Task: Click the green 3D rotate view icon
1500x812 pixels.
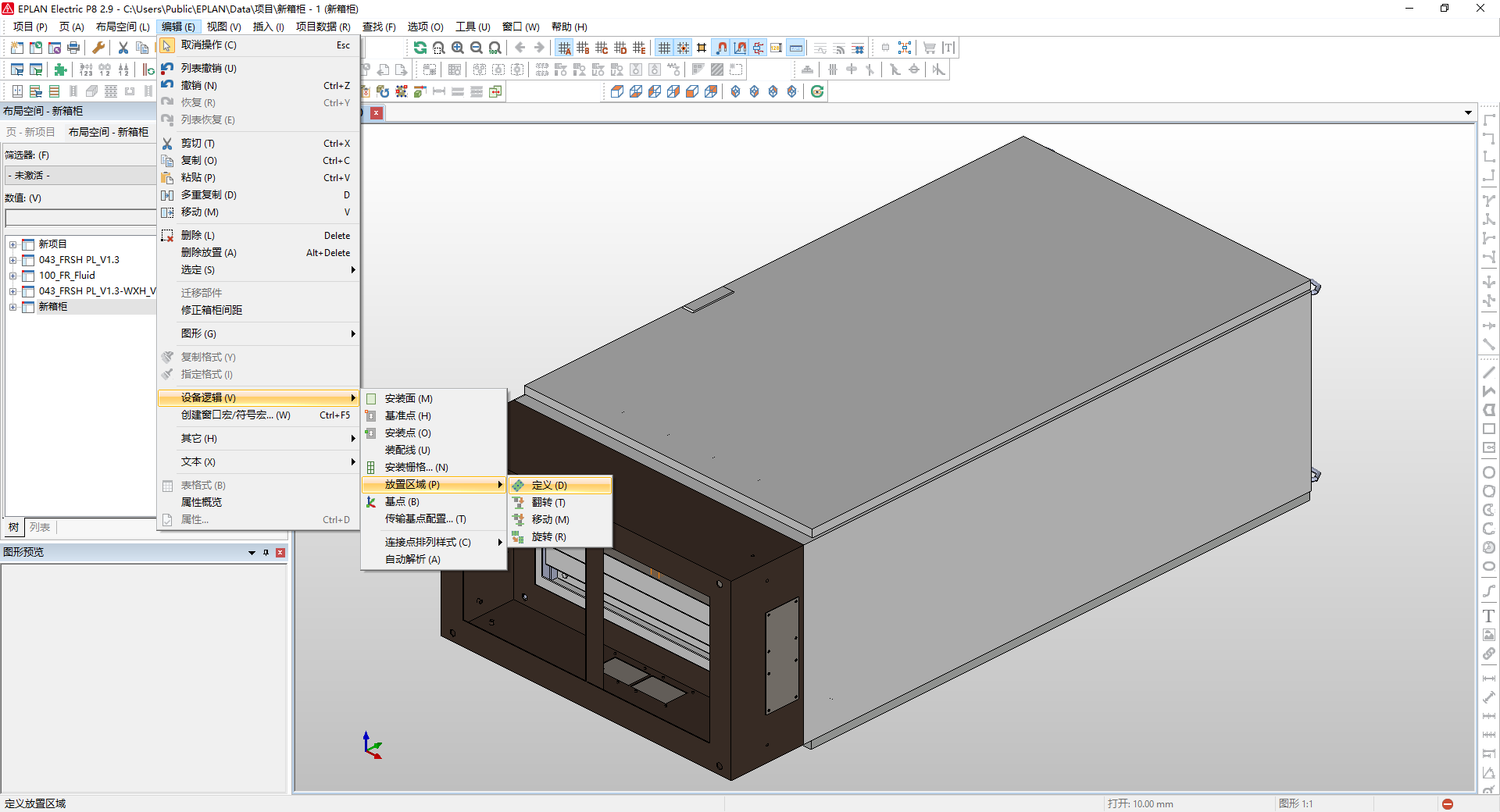Action: point(816,92)
